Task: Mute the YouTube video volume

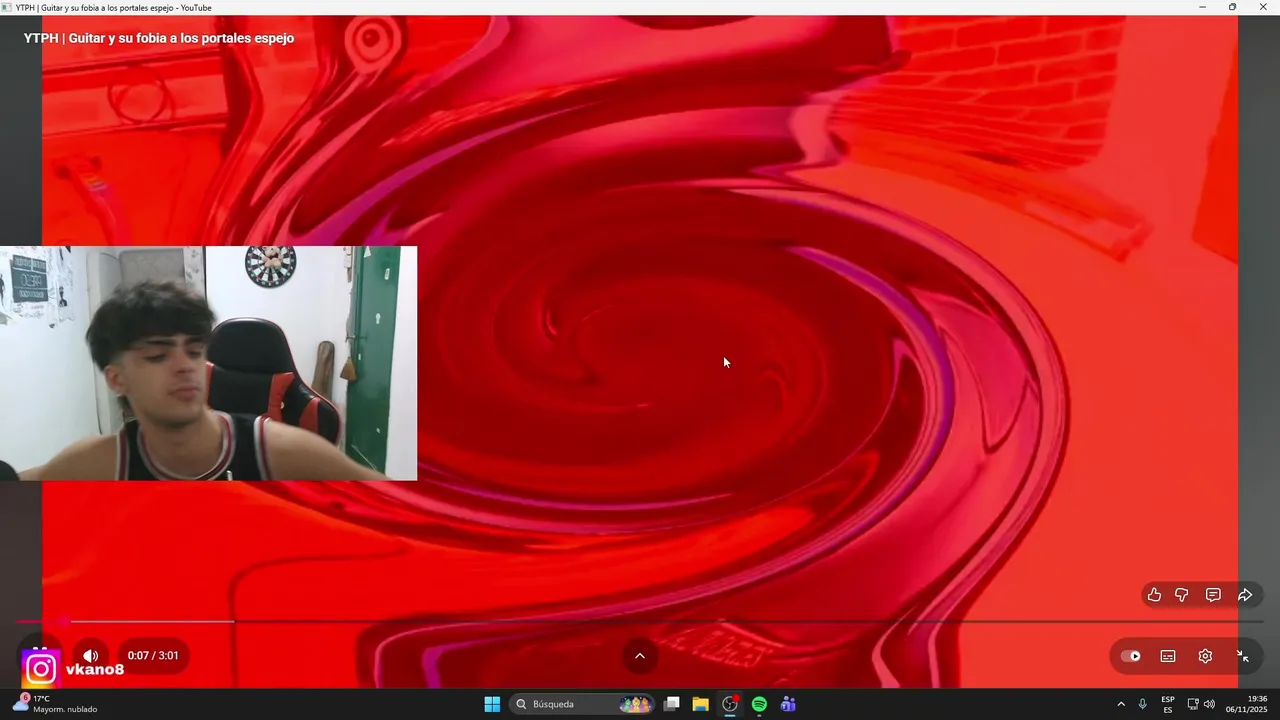Action: click(90, 656)
